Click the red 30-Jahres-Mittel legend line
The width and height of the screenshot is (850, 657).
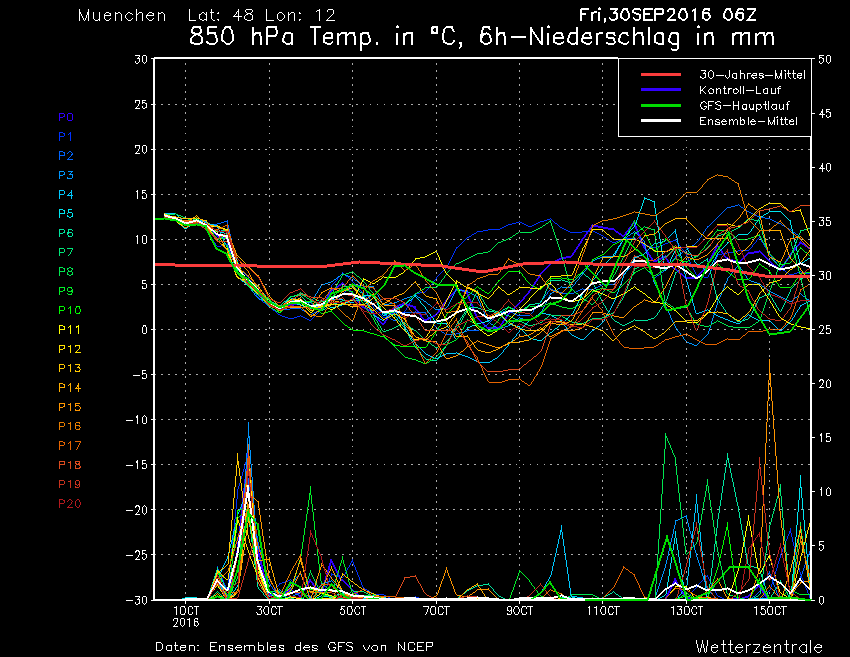point(653,75)
